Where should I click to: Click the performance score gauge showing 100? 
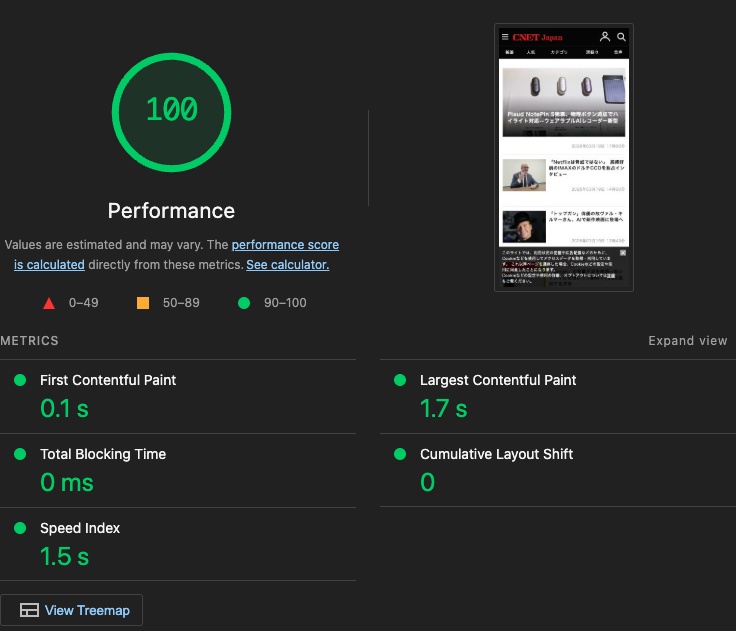172,109
